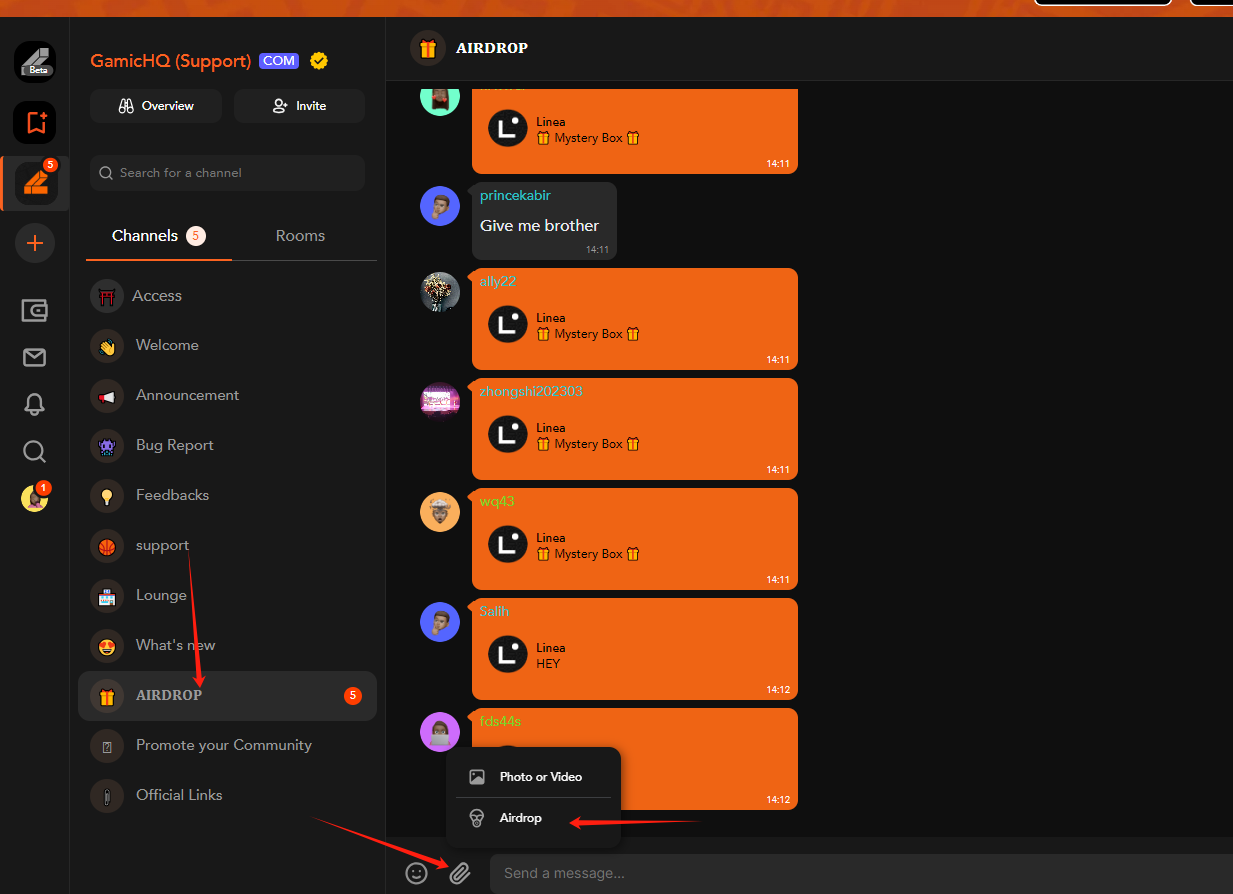Click Linea logo in Salih's airdrop
The width and height of the screenshot is (1233, 894).
[x=508, y=654]
